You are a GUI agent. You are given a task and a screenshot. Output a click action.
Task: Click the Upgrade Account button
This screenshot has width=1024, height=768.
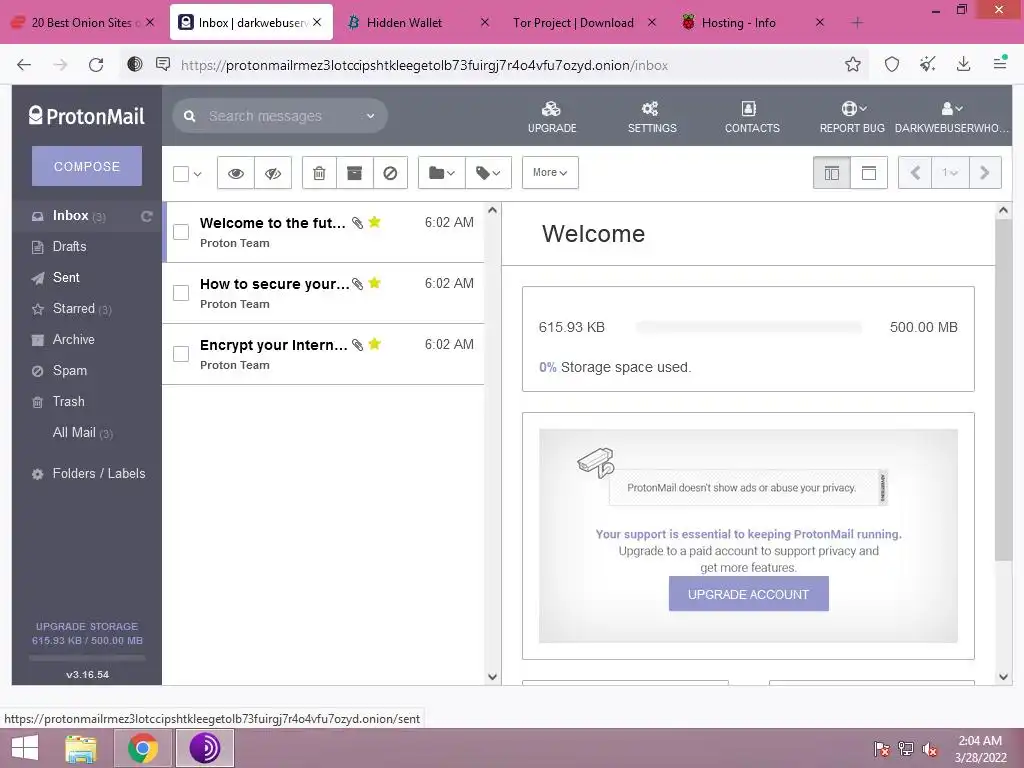coord(748,594)
